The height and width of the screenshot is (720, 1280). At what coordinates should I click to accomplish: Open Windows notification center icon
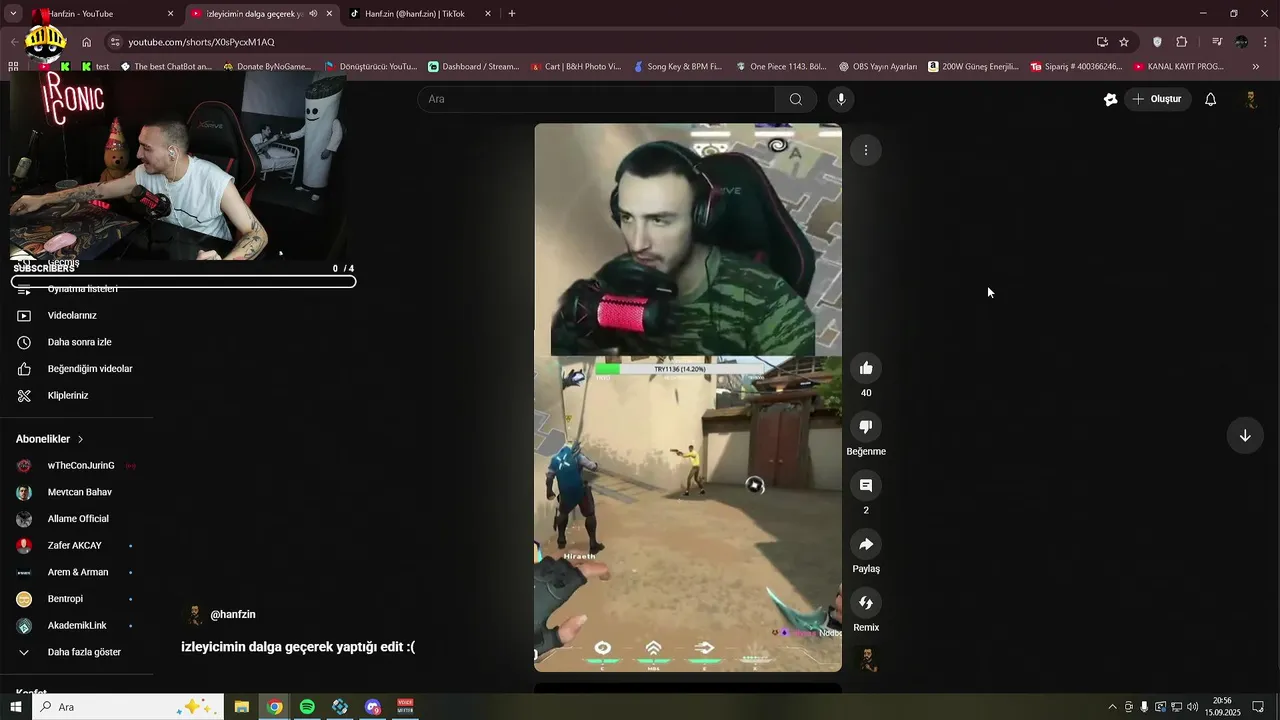(1258, 707)
